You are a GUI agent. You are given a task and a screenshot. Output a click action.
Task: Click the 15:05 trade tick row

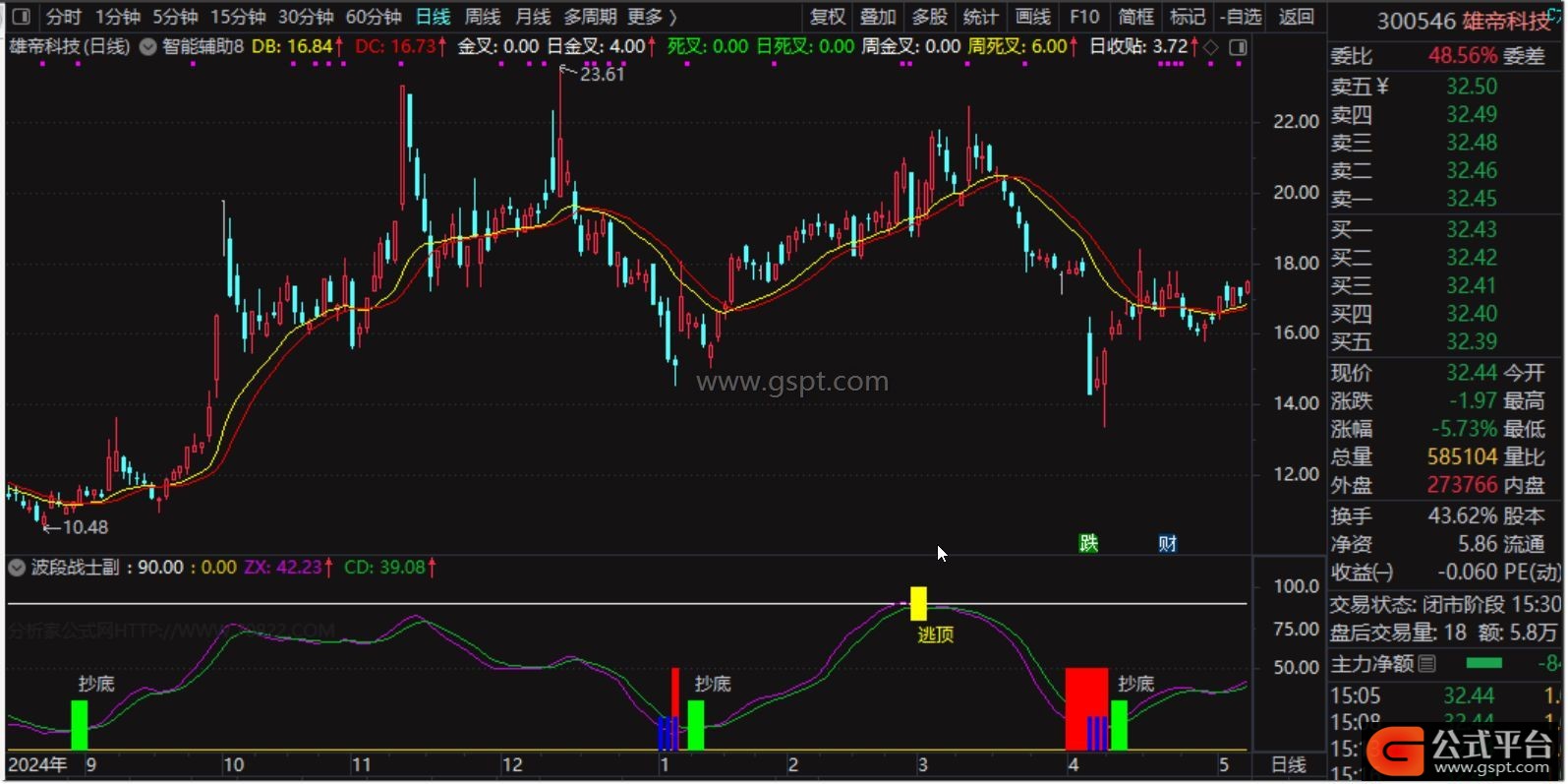pyautogui.click(x=1446, y=696)
